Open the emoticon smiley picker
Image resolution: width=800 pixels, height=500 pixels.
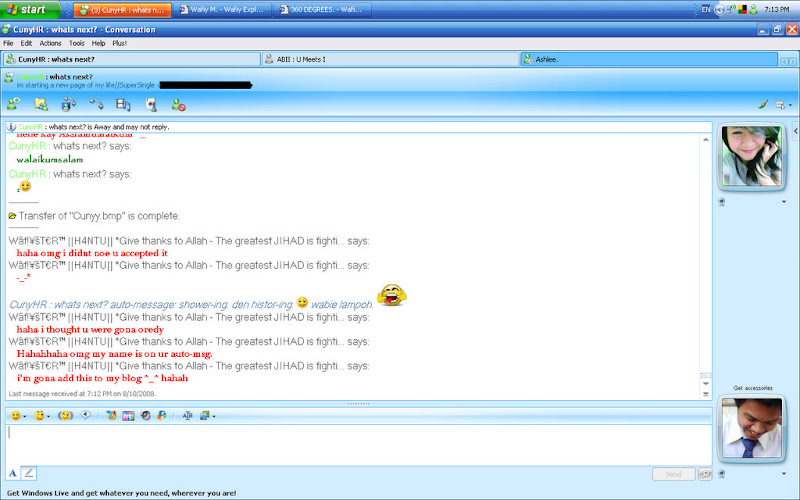click(15, 416)
